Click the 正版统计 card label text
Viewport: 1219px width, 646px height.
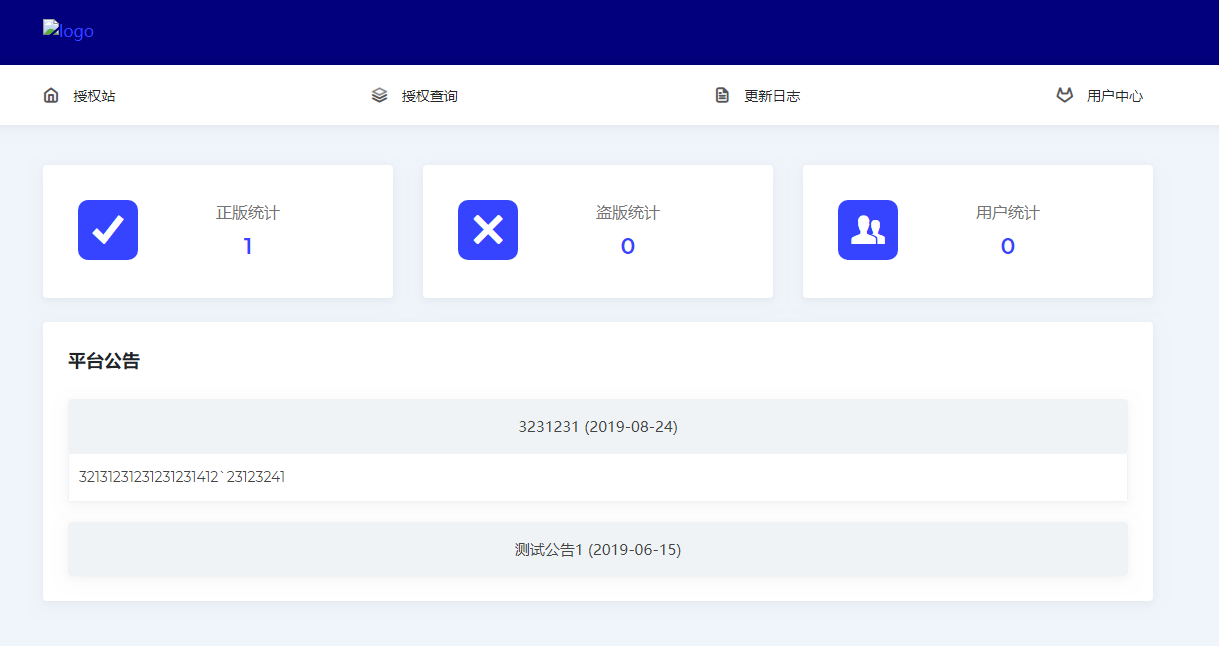point(247,212)
